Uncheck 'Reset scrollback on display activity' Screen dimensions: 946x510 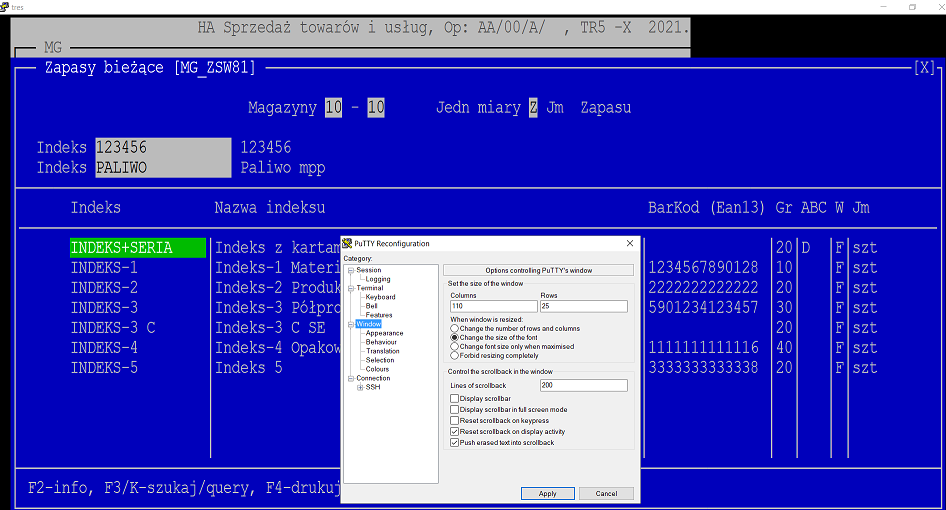(507, 432)
